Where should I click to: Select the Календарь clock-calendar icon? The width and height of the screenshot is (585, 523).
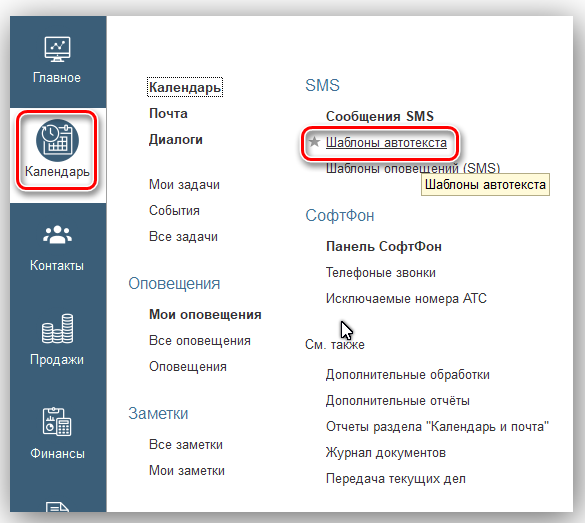pyautogui.click(x=57, y=141)
